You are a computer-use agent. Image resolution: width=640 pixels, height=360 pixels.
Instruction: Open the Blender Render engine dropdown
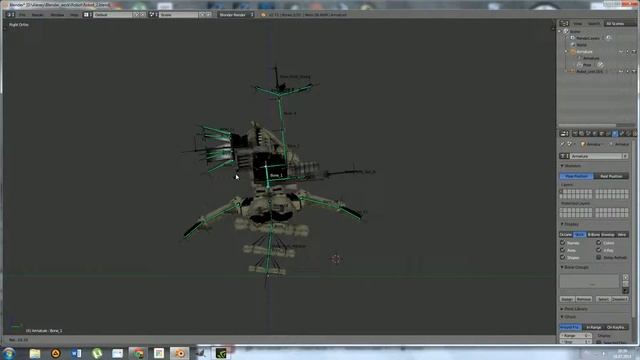[236, 15]
